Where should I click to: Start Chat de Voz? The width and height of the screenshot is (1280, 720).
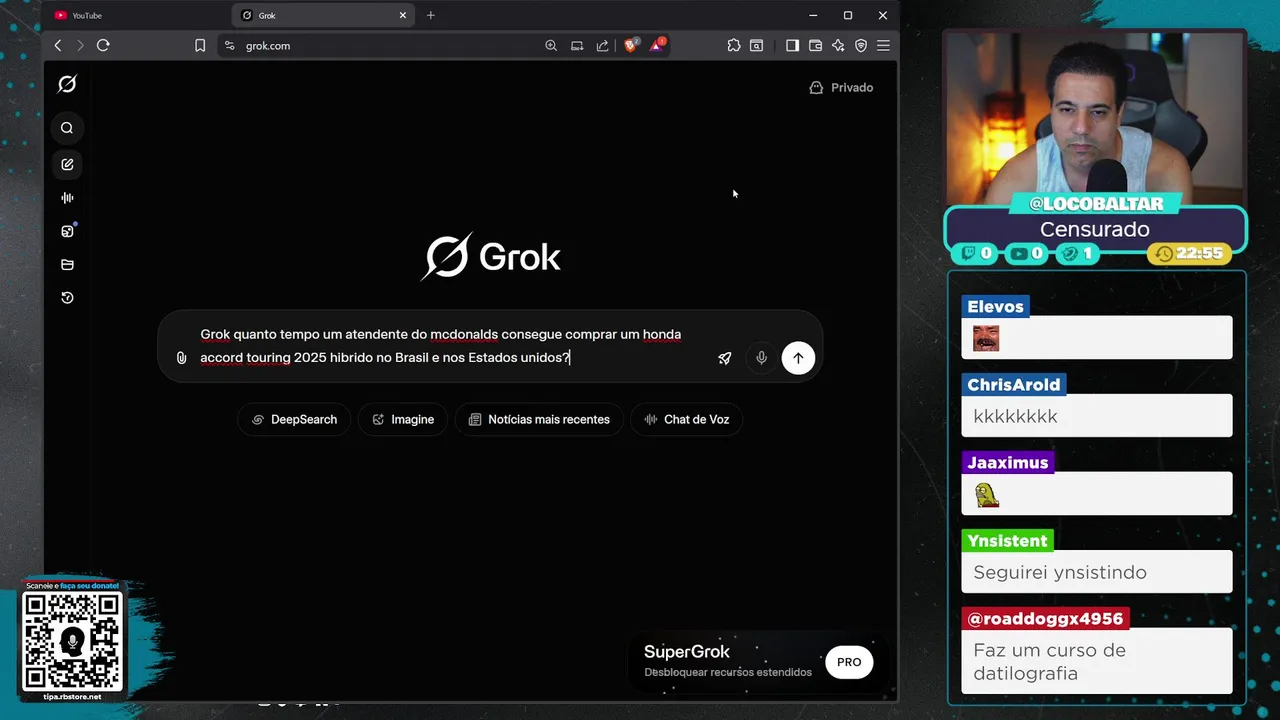coord(687,420)
